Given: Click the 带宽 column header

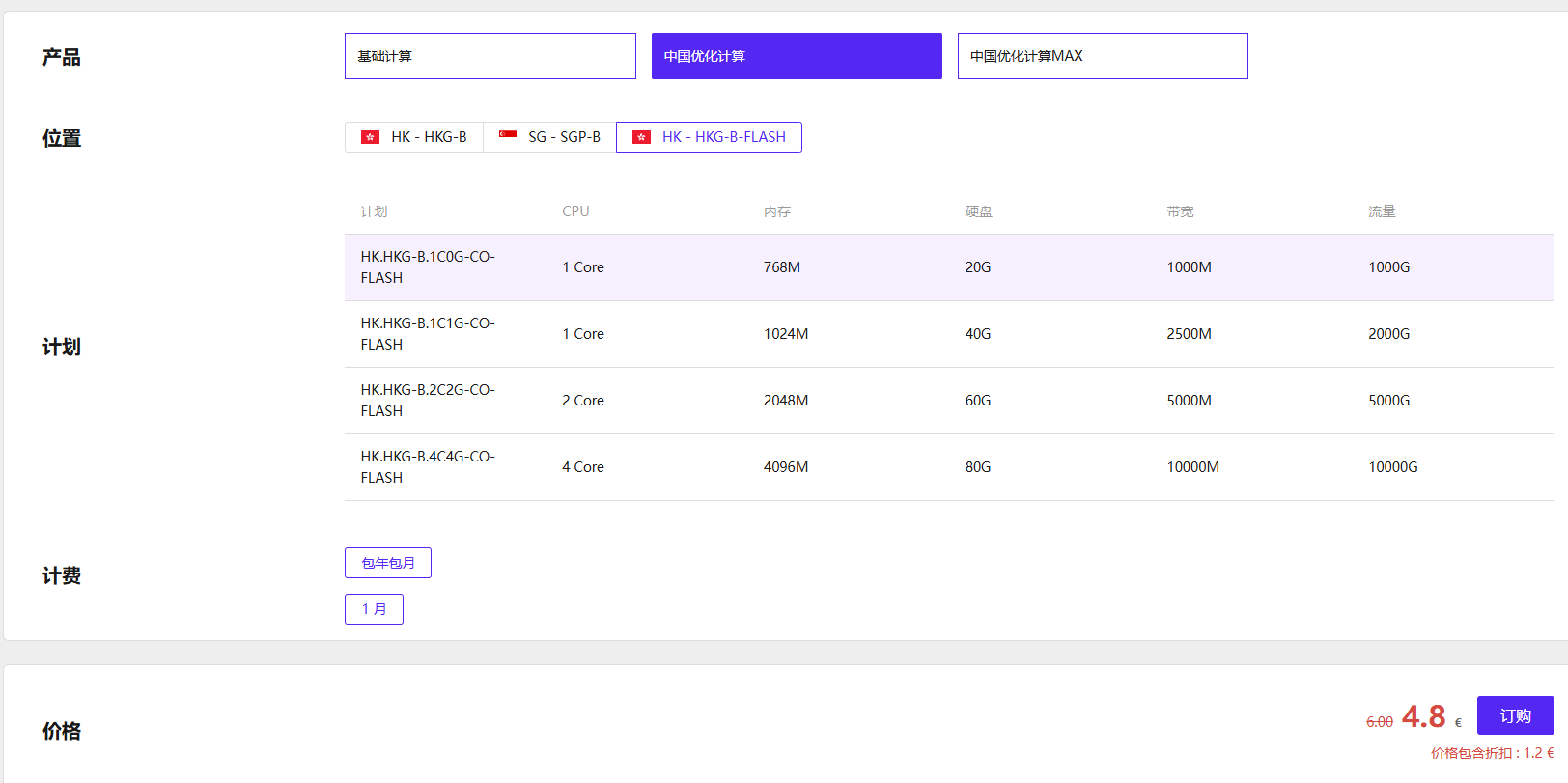Looking at the screenshot, I should (x=1180, y=211).
